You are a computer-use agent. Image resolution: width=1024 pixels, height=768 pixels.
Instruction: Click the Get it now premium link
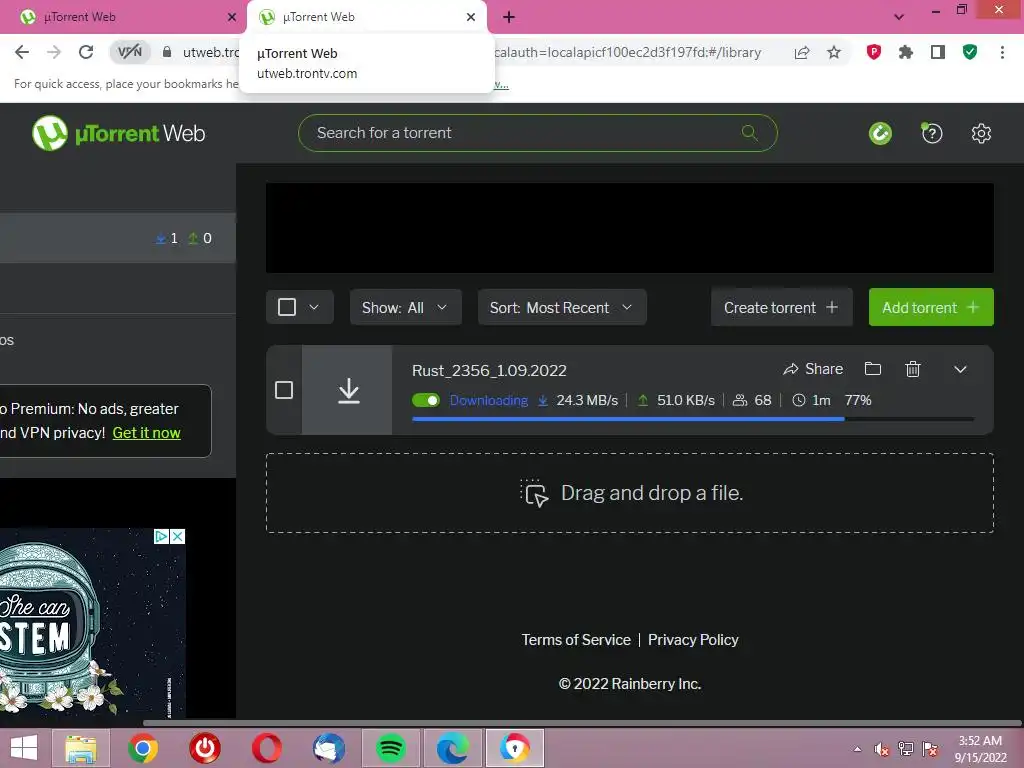146,433
